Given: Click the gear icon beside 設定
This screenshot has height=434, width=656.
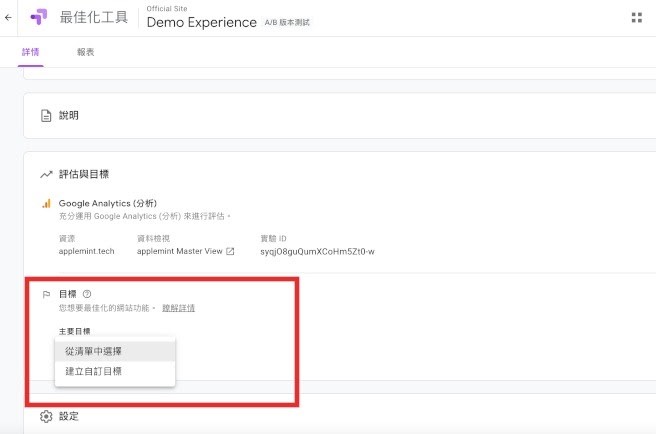Looking at the screenshot, I should pyautogui.click(x=45, y=416).
